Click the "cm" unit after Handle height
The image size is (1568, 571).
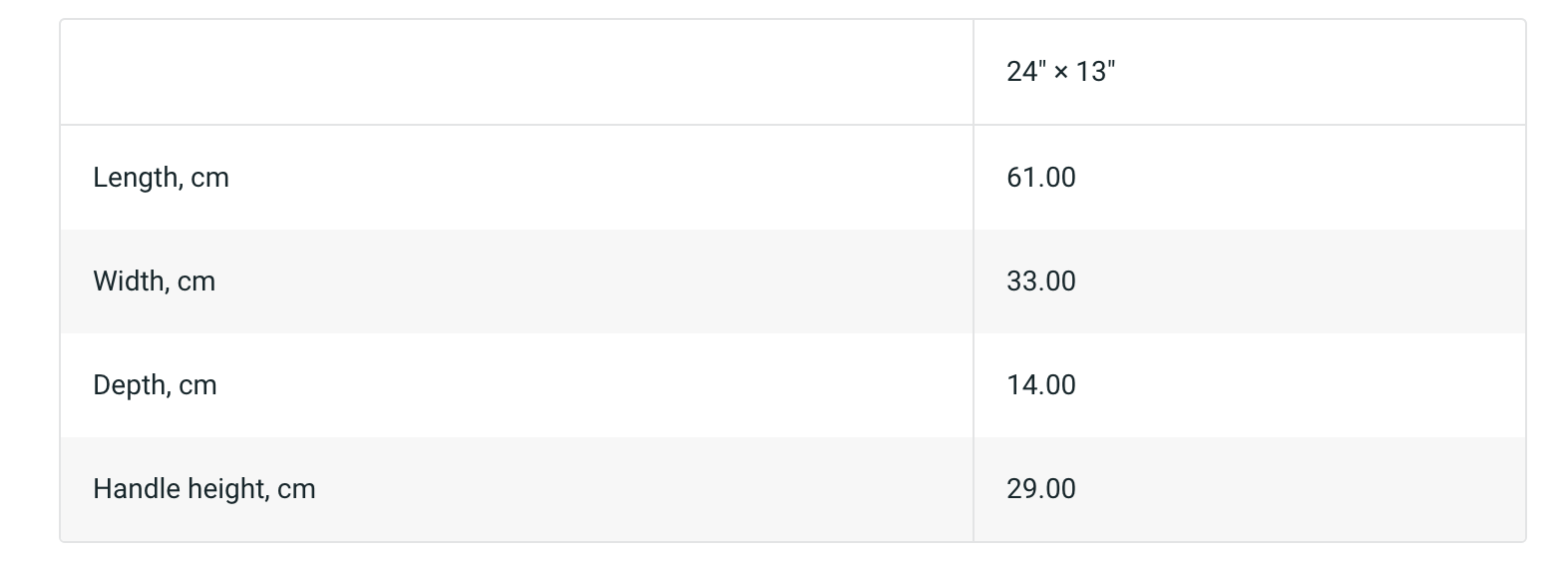(x=296, y=489)
